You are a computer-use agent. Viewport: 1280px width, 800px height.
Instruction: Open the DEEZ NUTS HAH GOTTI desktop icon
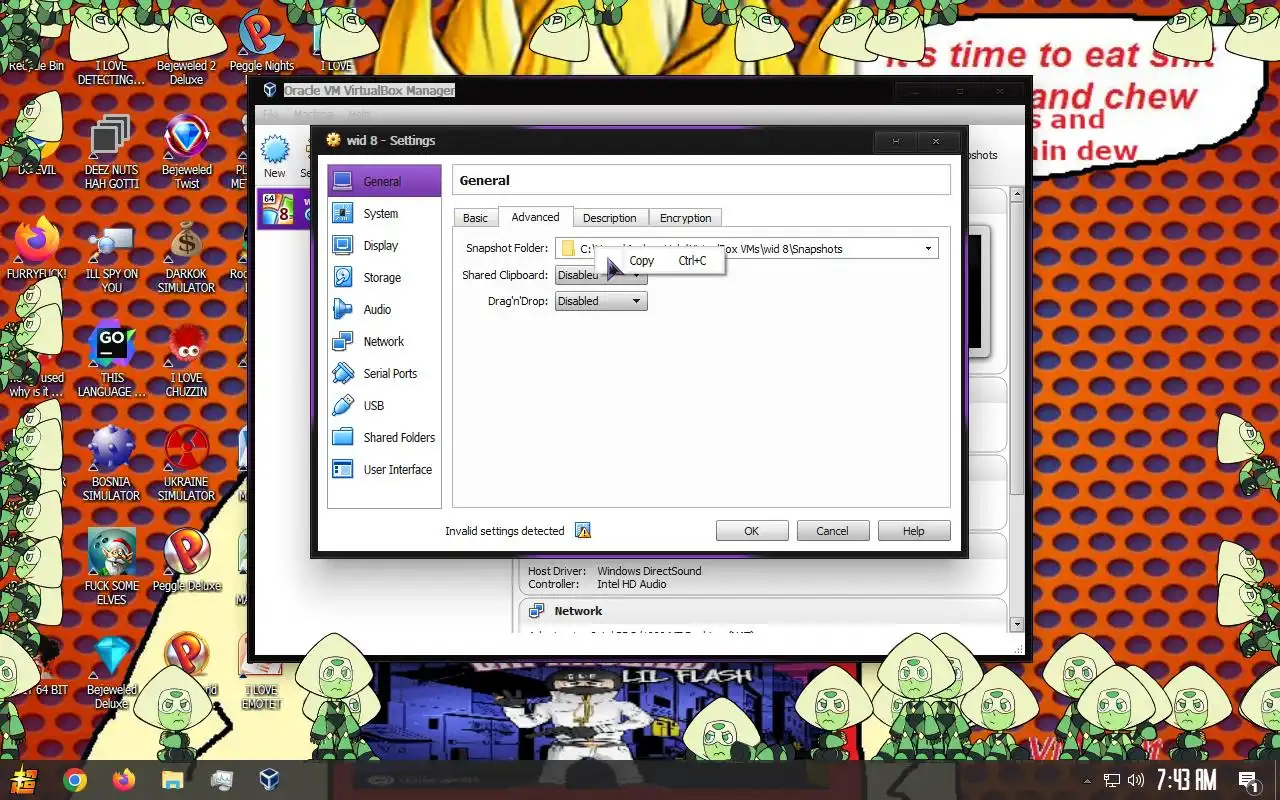click(x=111, y=153)
